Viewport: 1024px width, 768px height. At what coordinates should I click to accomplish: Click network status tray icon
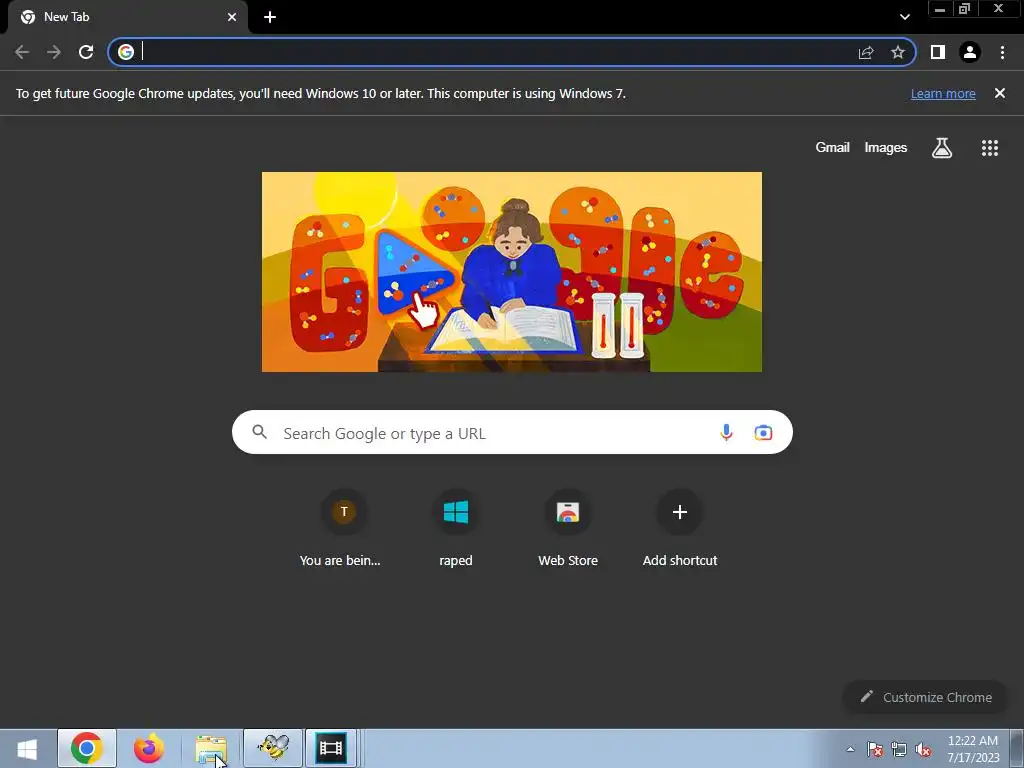click(x=899, y=749)
